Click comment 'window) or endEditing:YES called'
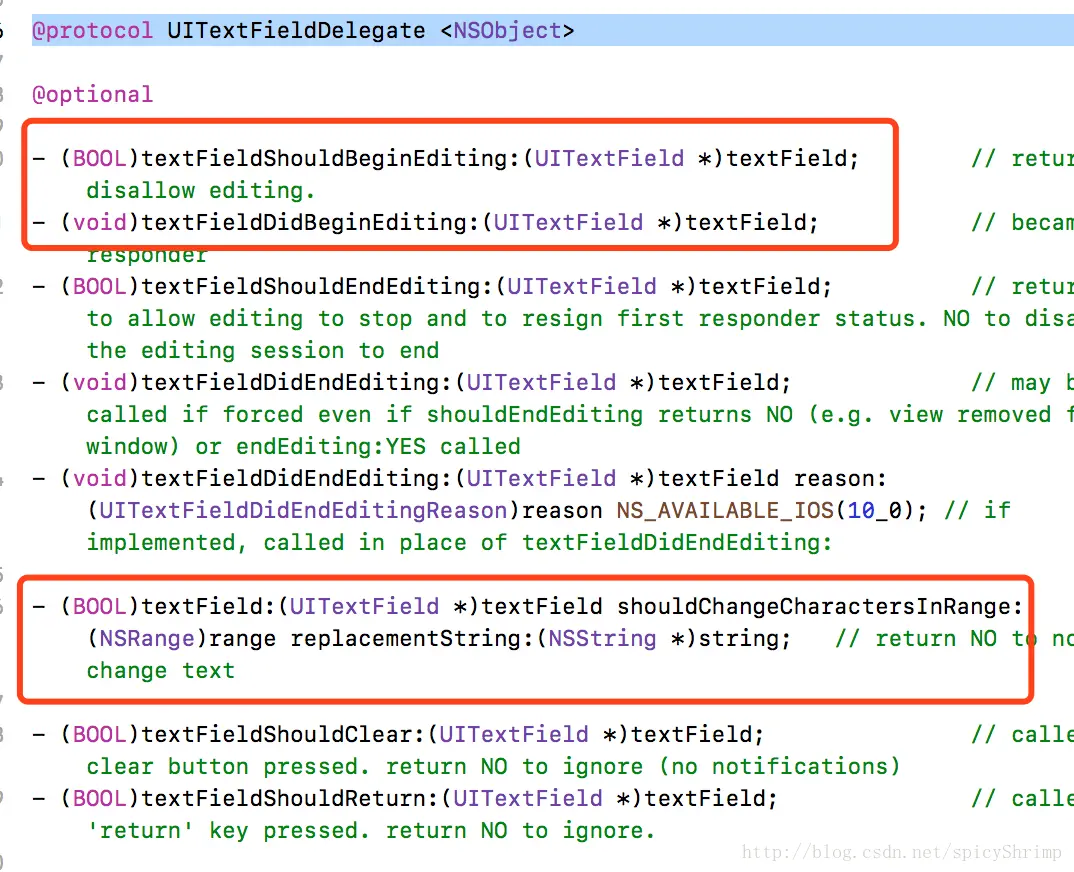1074x872 pixels. 303,447
